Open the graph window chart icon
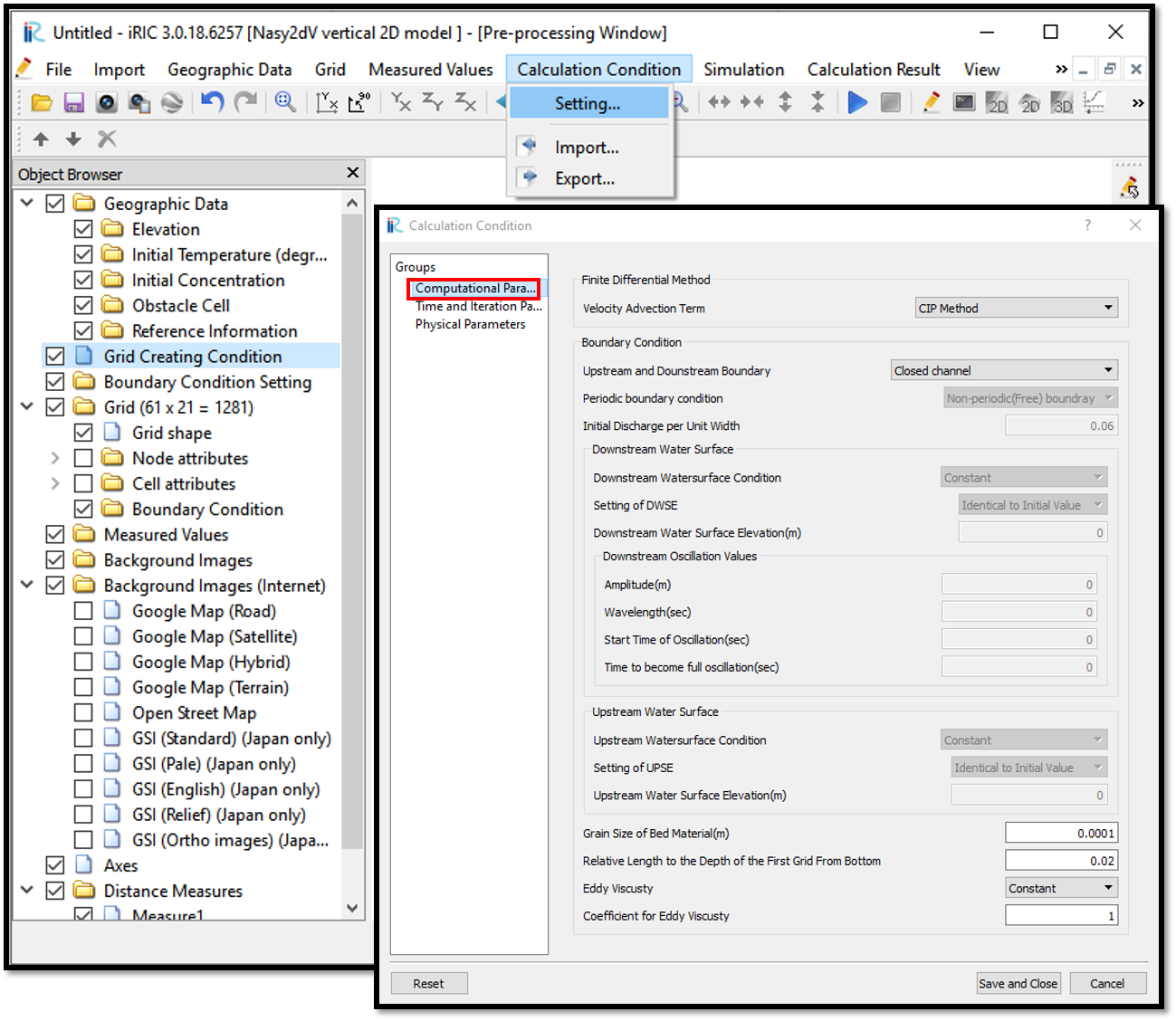 tap(1095, 102)
